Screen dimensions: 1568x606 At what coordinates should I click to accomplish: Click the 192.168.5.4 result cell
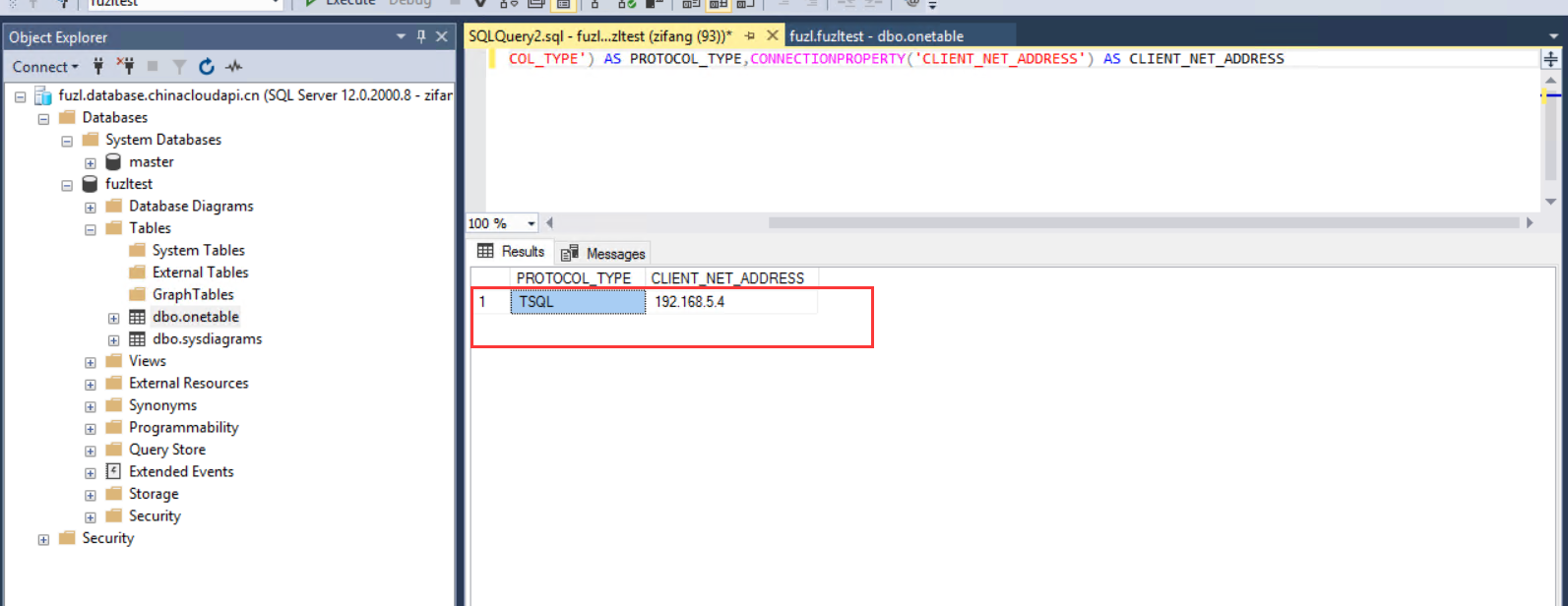click(730, 302)
